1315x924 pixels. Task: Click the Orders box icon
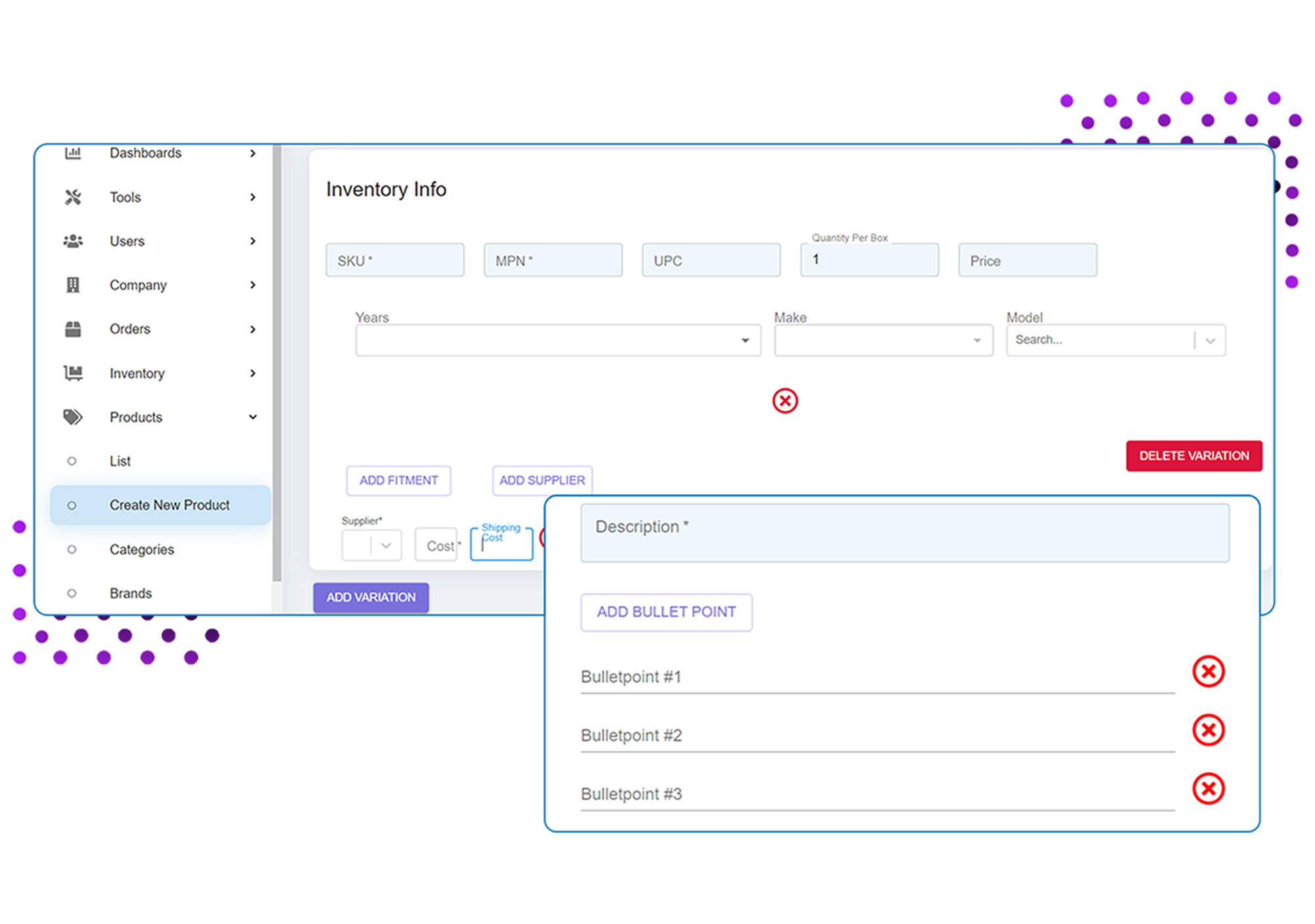(x=73, y=329)
